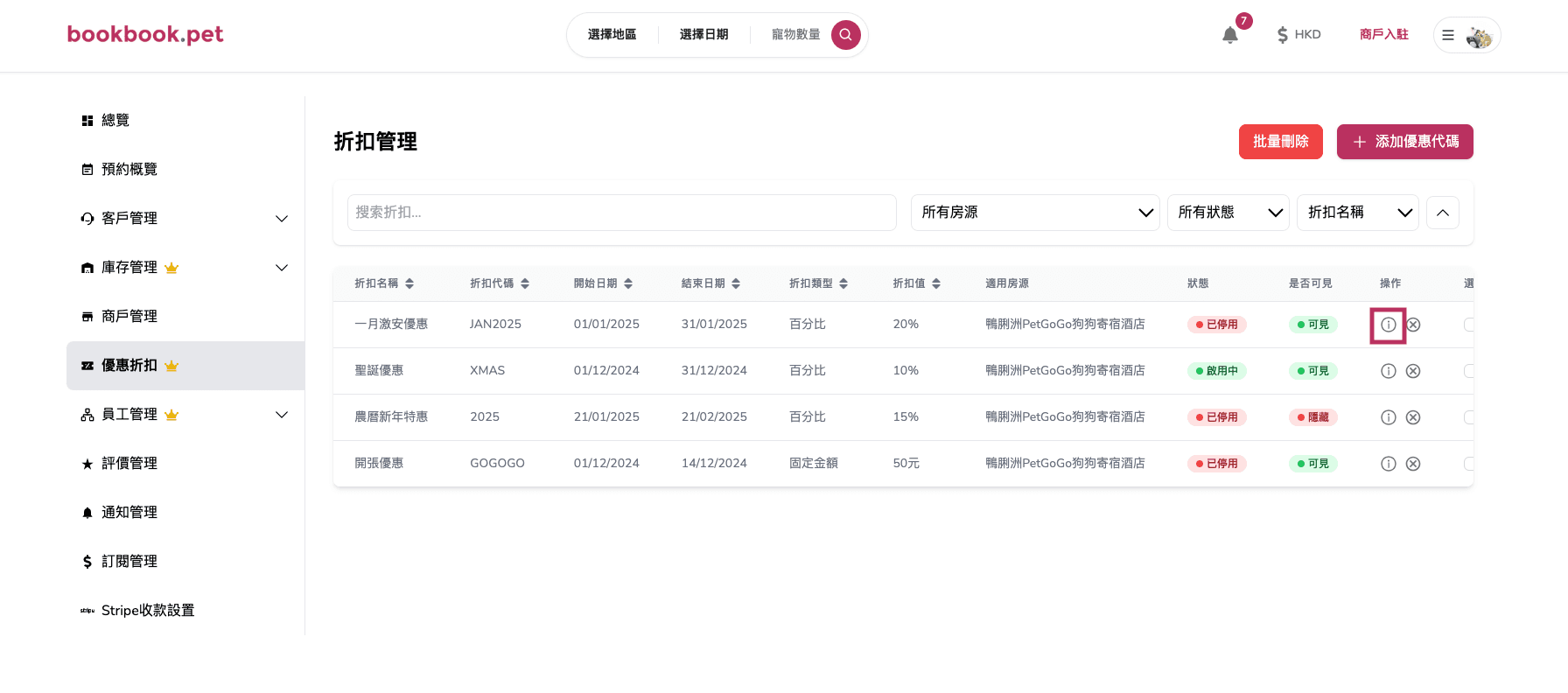The image size is (1568, 693).
Task: Open the hamburger profile menu
Action: point(1448,35)
